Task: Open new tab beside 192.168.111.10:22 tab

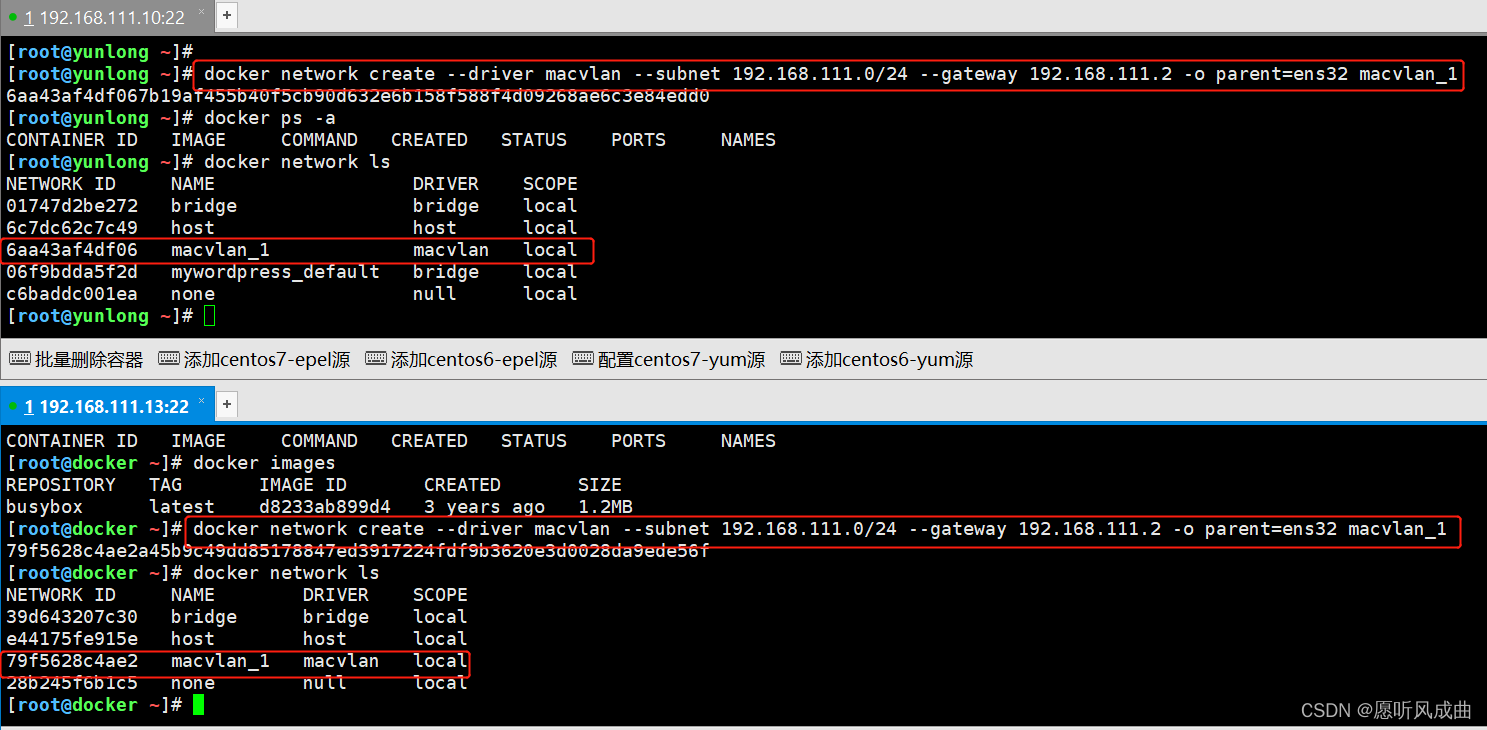Action: coord(227,16)
